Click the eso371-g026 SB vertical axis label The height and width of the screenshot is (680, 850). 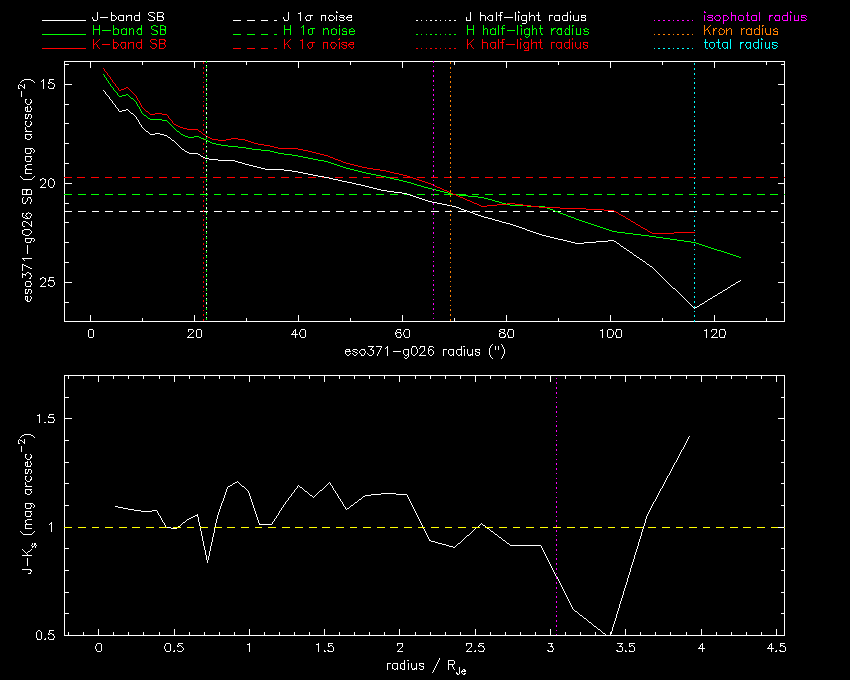click(x=28, y=190)
